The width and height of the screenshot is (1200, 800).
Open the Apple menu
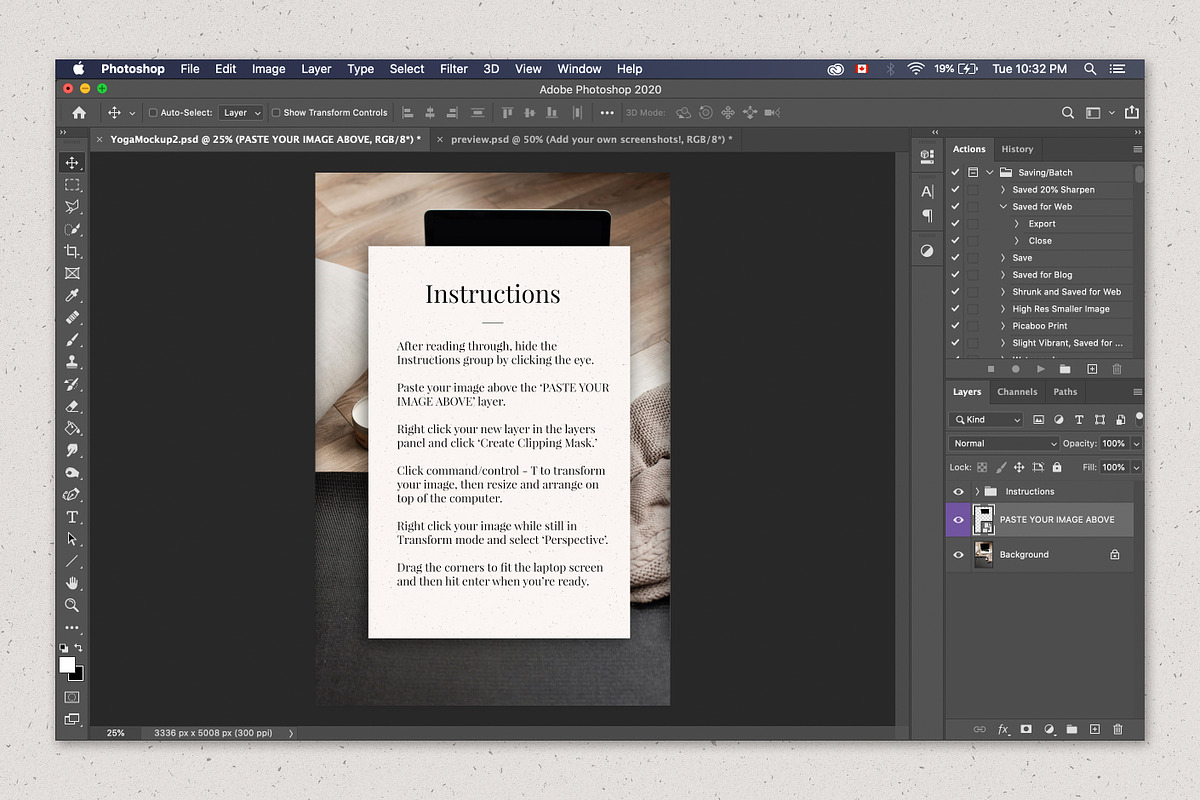pos(78,69)
